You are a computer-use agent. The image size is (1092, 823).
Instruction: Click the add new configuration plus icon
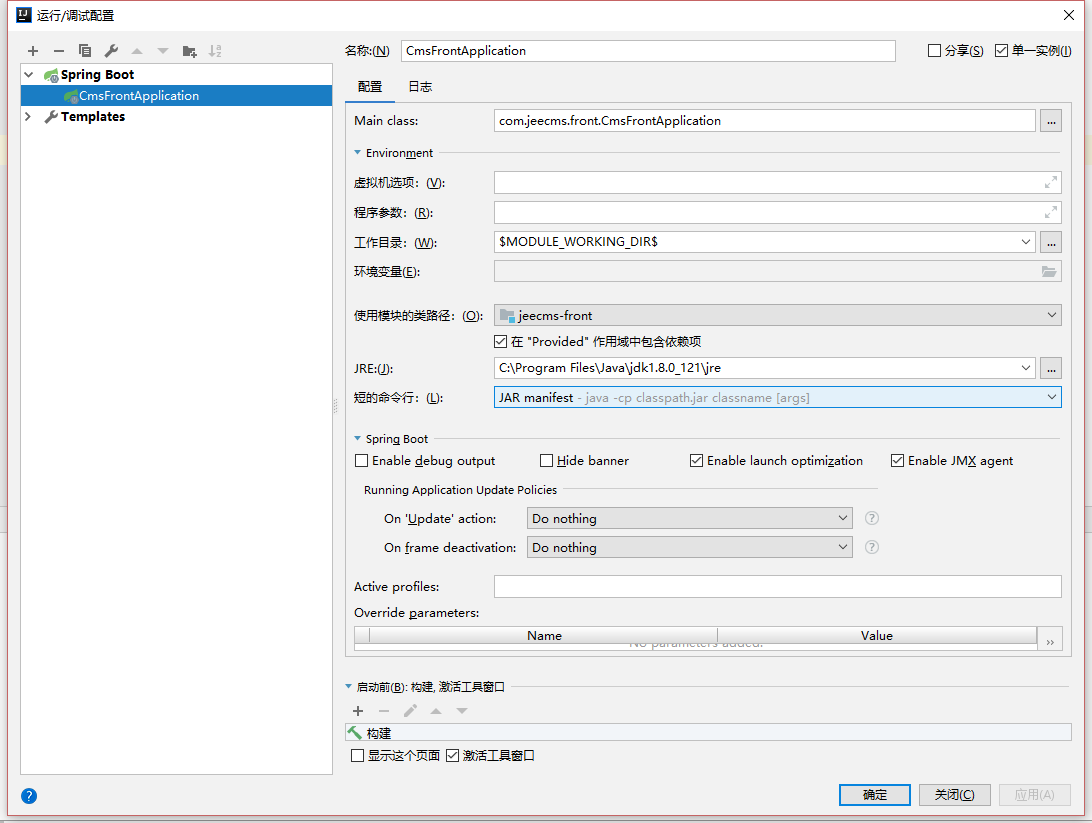point(33,51)
